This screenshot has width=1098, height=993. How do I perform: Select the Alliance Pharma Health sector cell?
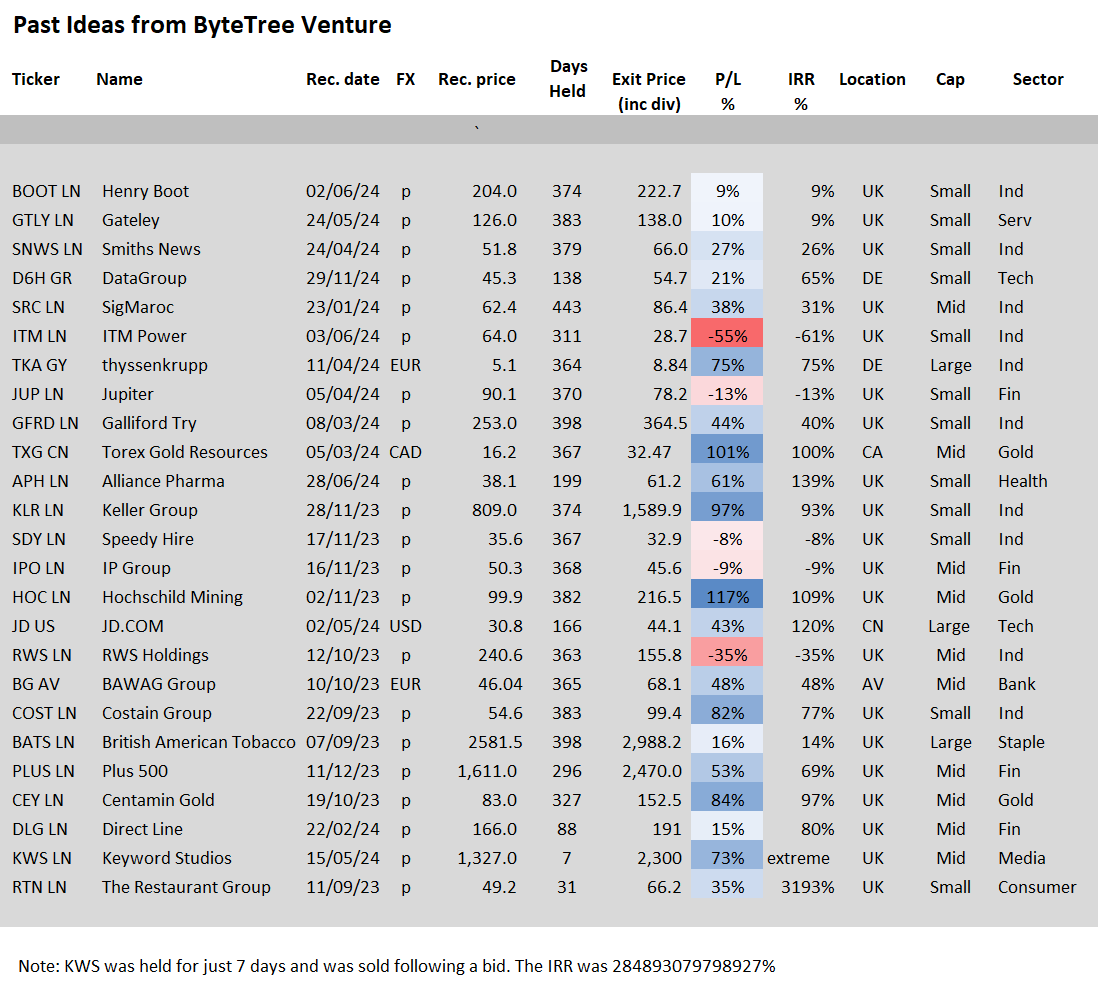click(x=1022, y=481)
